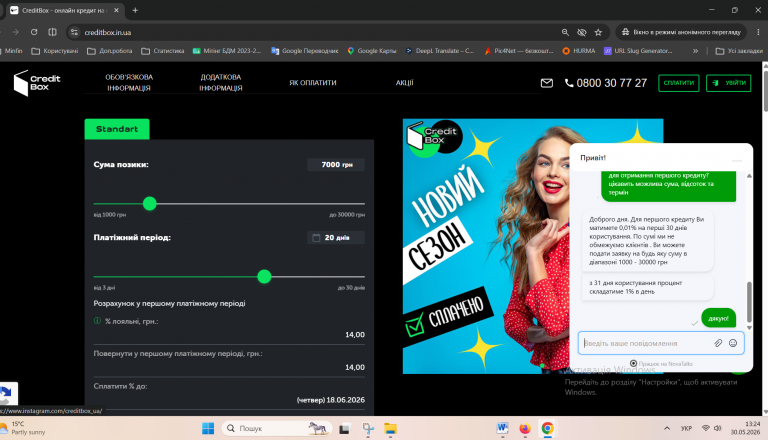Image resolution: width=768 pixels, height=440 pixels.
Task: Open DeepL Translate bookmark
Action: pos(440,51)
